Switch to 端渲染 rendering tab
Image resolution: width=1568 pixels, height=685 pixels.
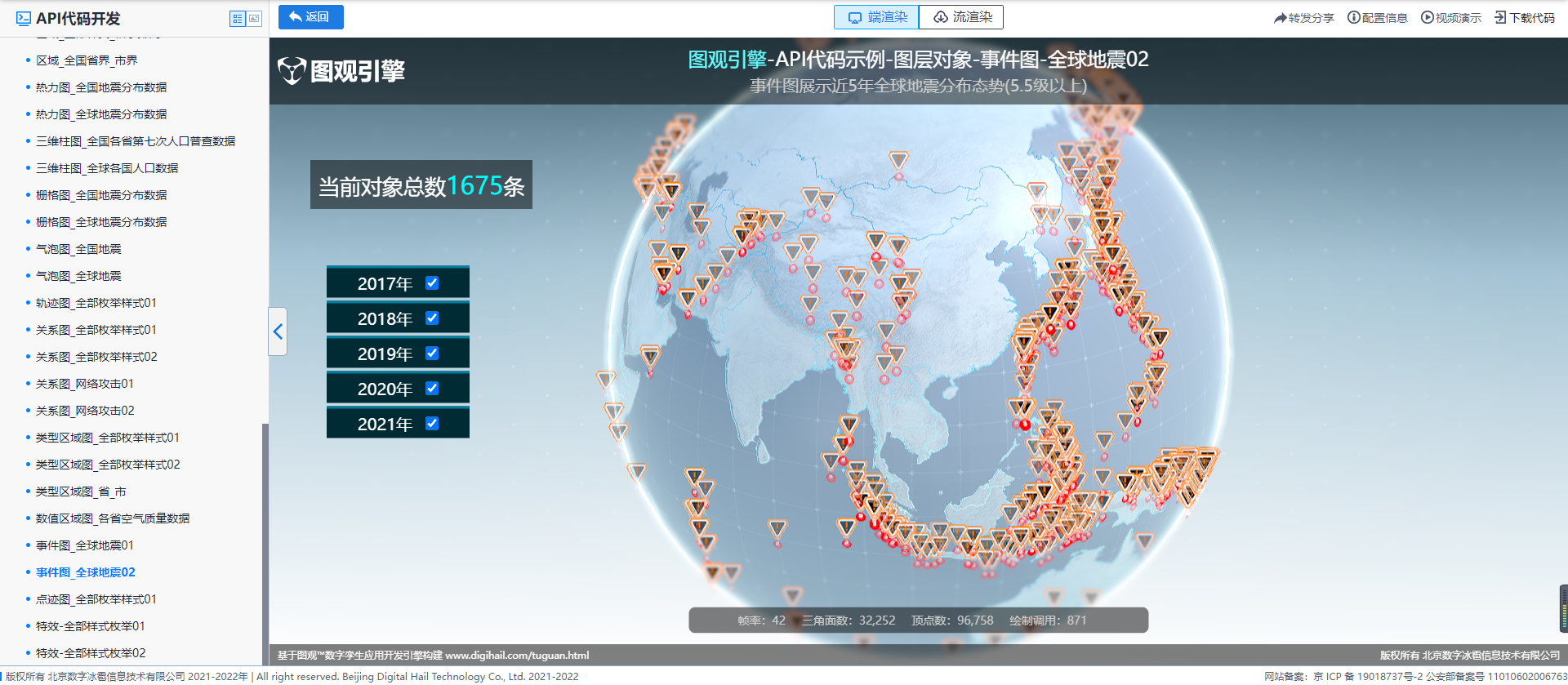(876, 17)
